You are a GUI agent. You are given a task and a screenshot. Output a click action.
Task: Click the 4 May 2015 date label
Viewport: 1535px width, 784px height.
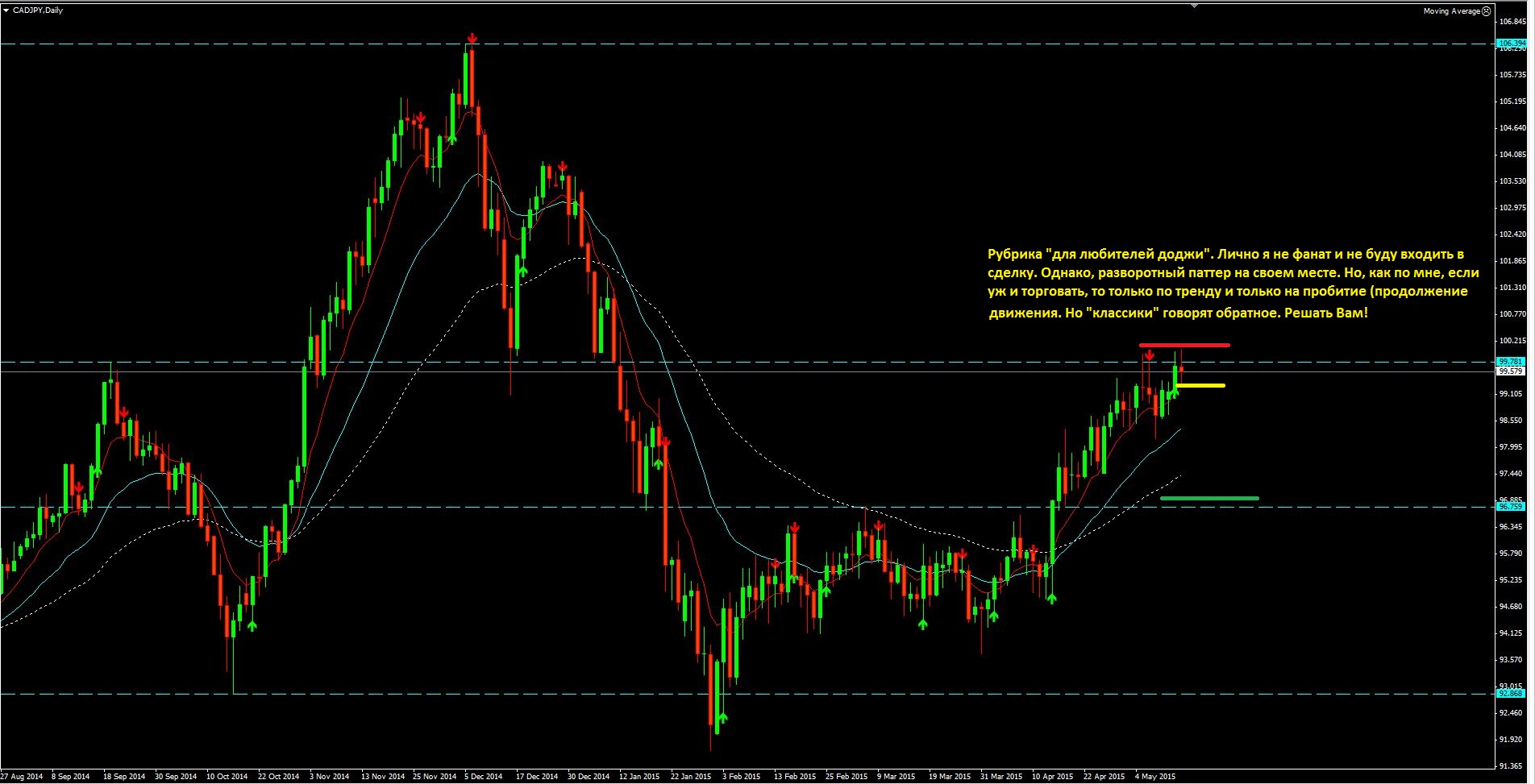[x=1155, y=777]
